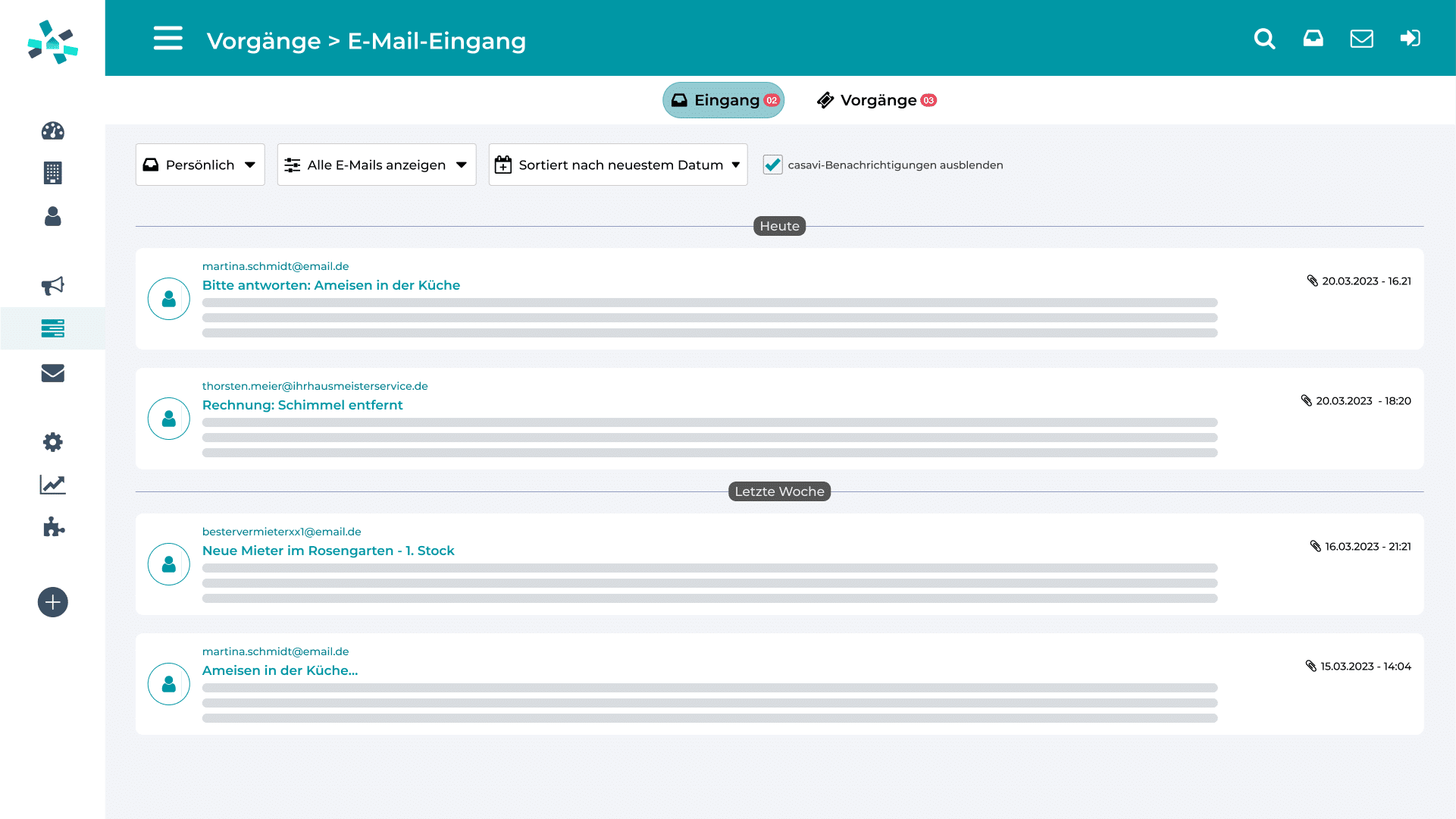The height and width of the screenshot is (819, 1456).
Task: Switch to the Vorgänge tab
Action: click(877, 100)
